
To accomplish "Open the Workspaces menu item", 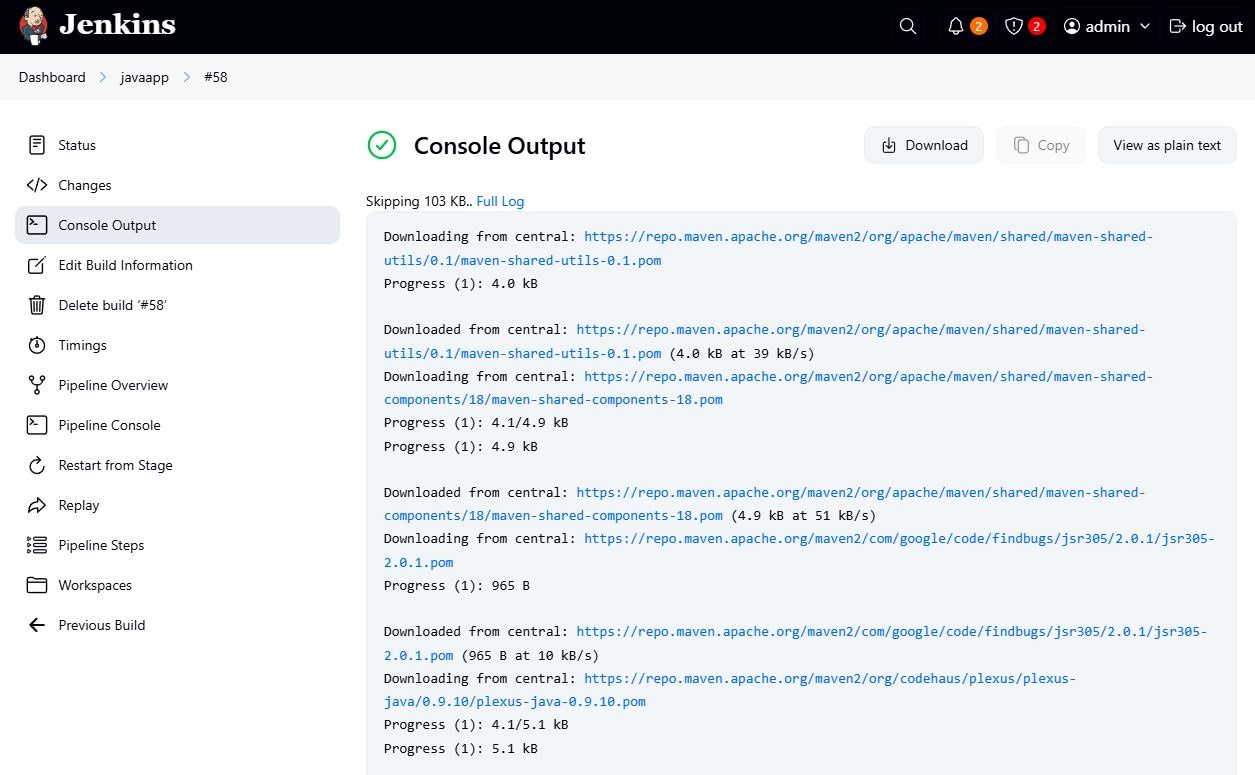I will pos(177,585).
